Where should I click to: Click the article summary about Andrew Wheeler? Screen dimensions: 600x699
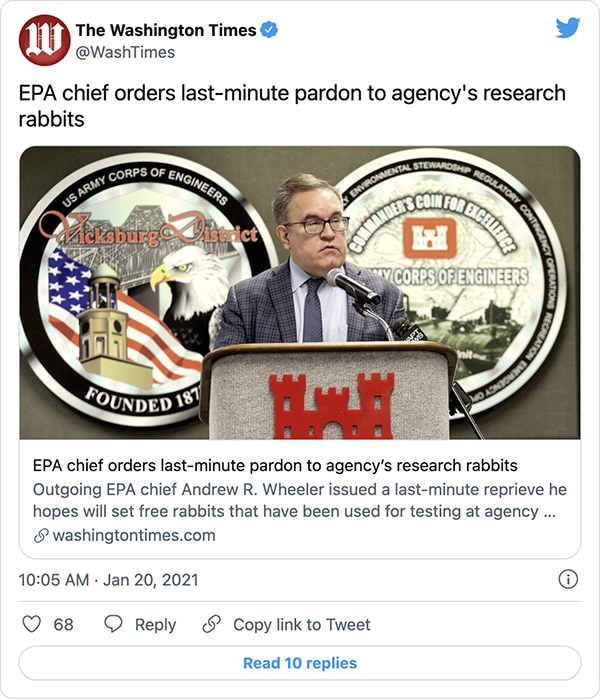294,501
